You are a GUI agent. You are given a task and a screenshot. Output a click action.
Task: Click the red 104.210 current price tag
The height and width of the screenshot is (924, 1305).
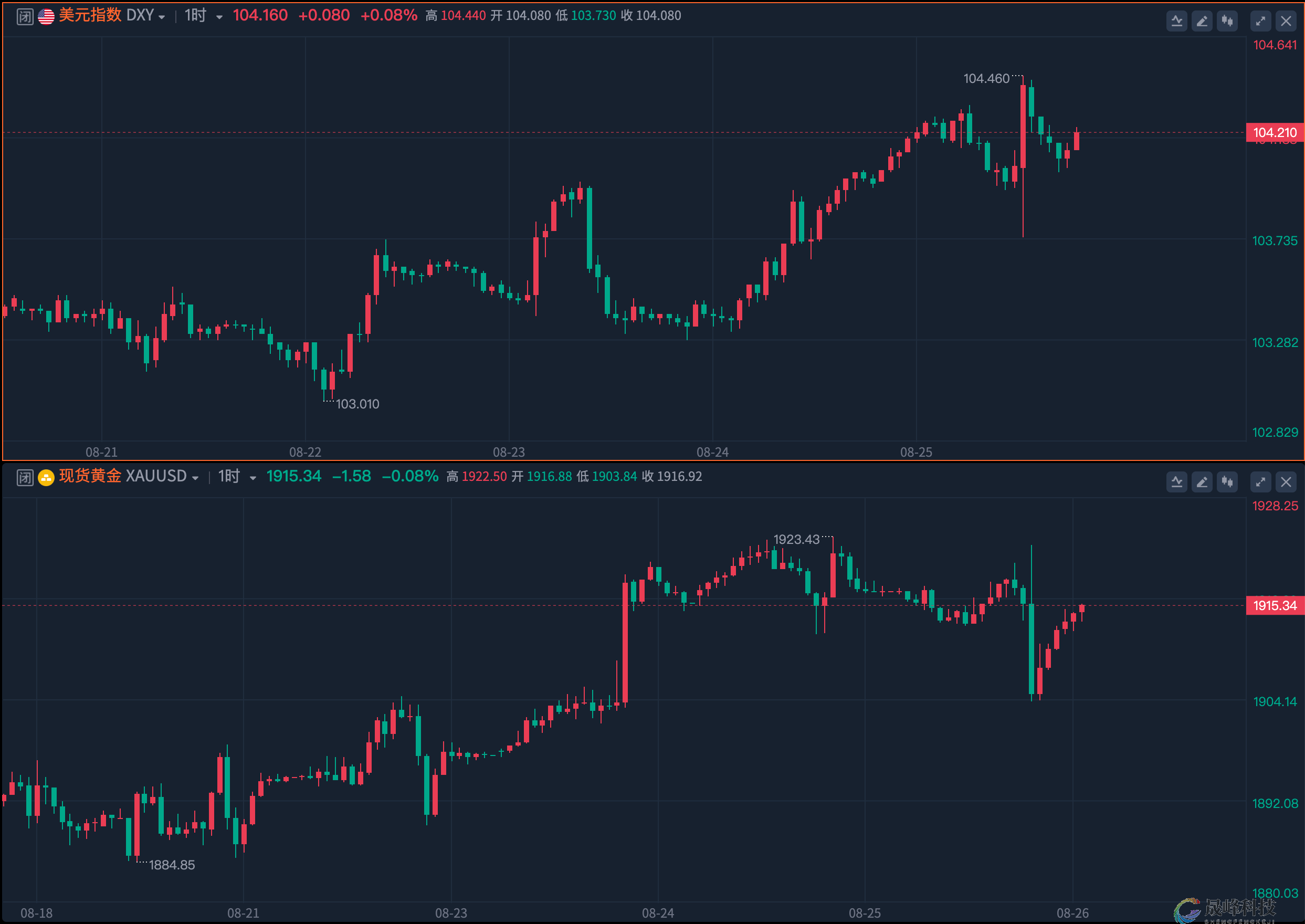point(1275,133)
